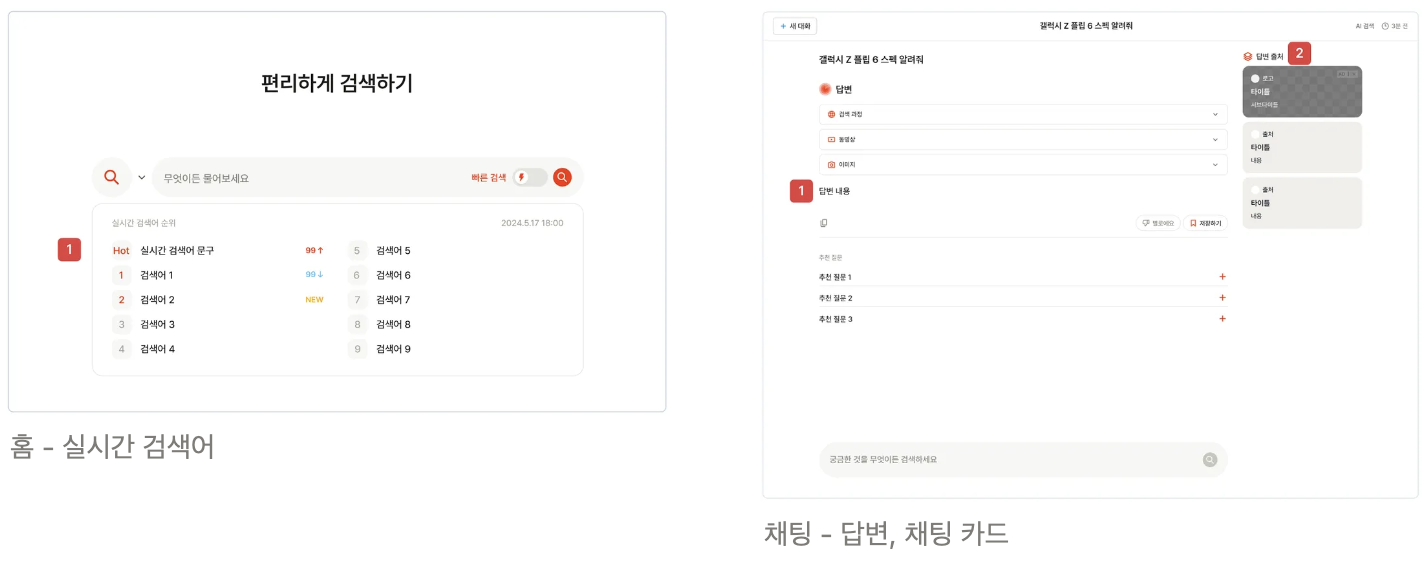Click the 새 대화 button

(x=795, y=26)
